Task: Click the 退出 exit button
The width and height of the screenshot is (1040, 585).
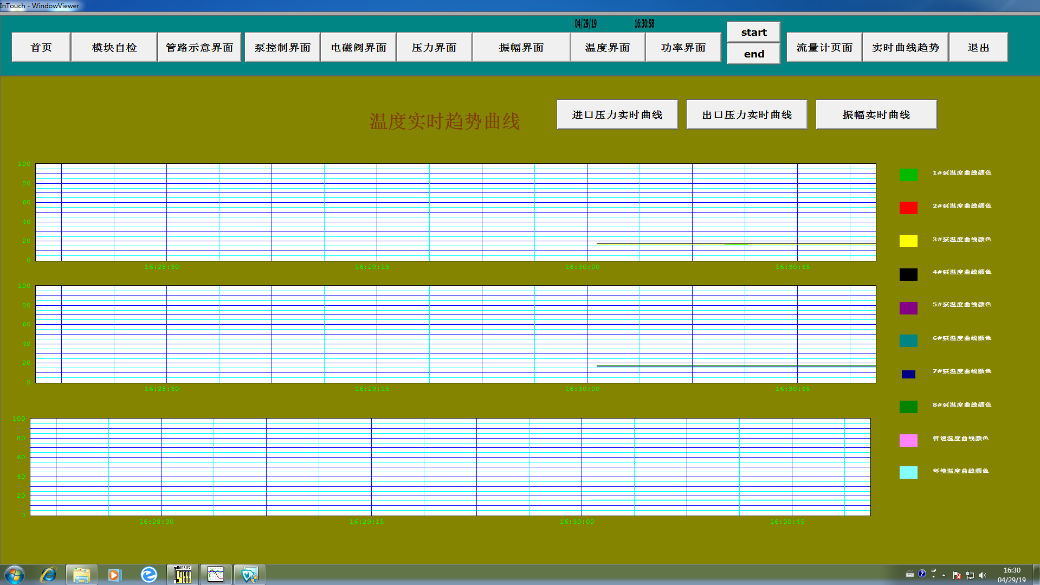Action: tap(979, 47)
